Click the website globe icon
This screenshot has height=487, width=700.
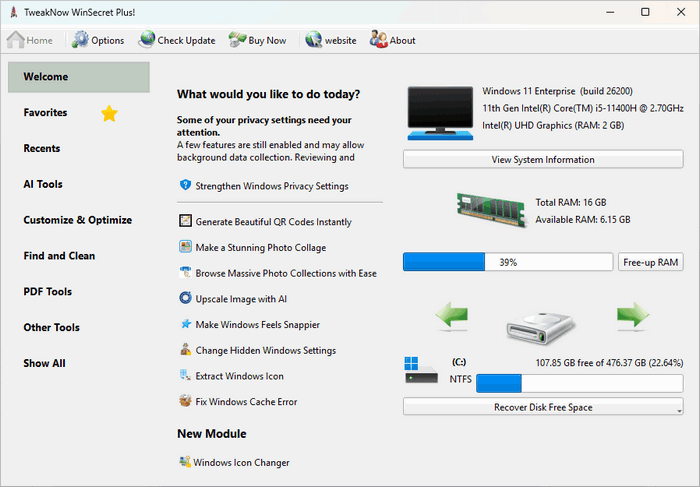(314, 40)
